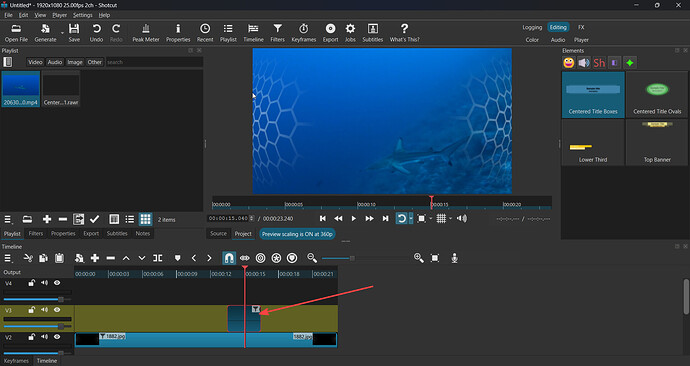Screen dimensions: 690x366
Task: Open Export from the main toolbar
Action: (x=330, y=33)
